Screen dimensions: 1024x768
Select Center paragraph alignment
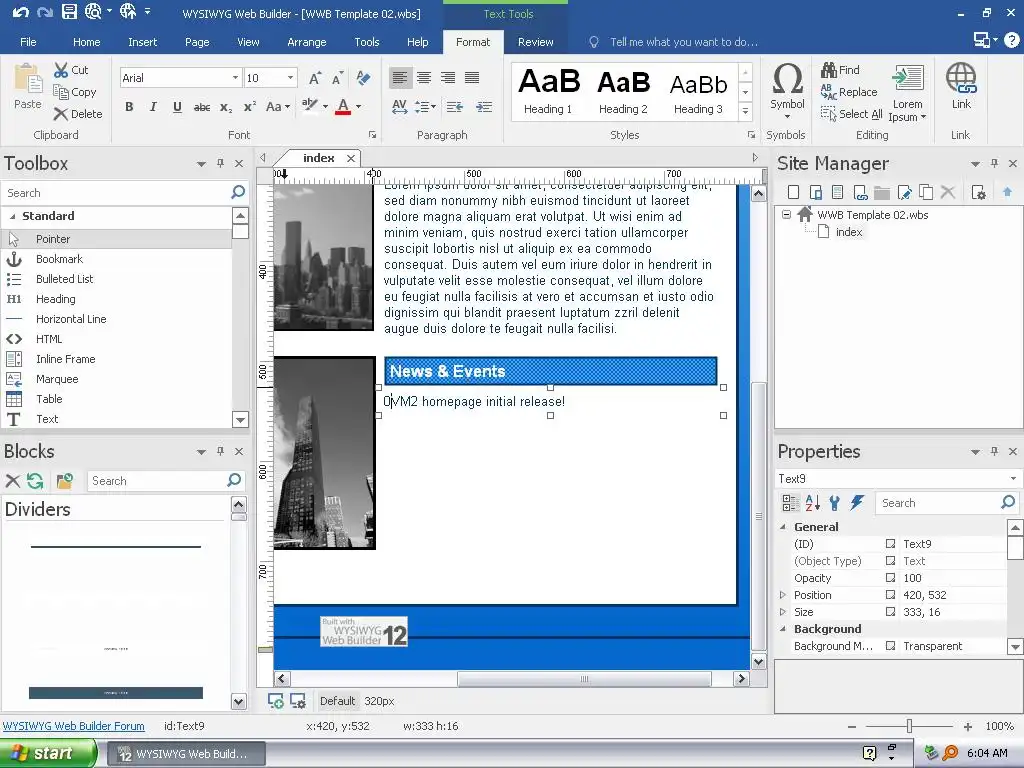(x=424, y=78)
